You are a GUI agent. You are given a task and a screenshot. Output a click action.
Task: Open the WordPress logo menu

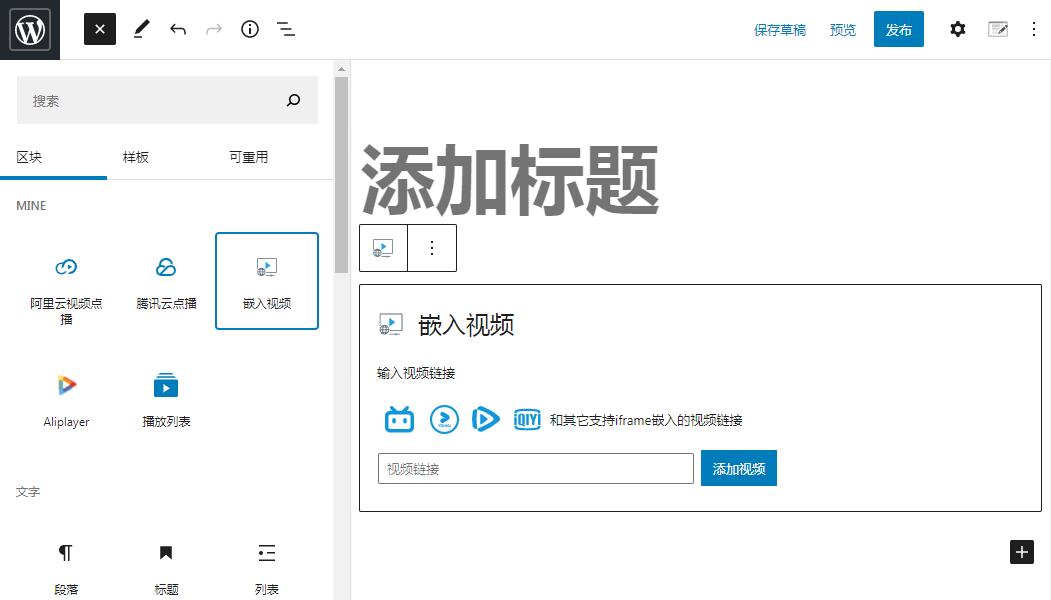[29, 29]
